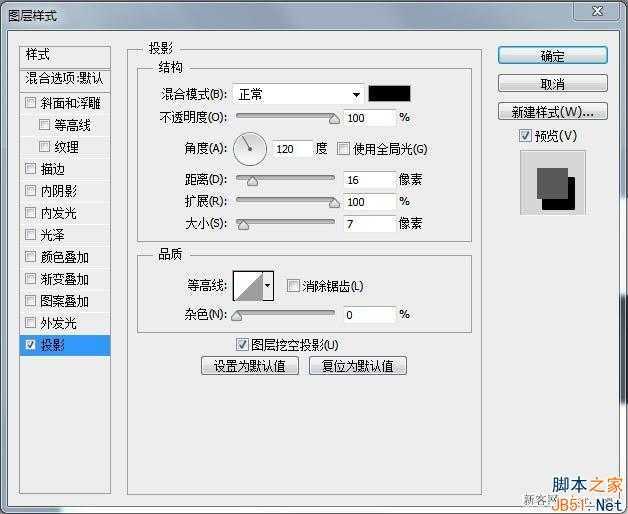
Task: Select 光泽 row label
Action: [52, 234]
